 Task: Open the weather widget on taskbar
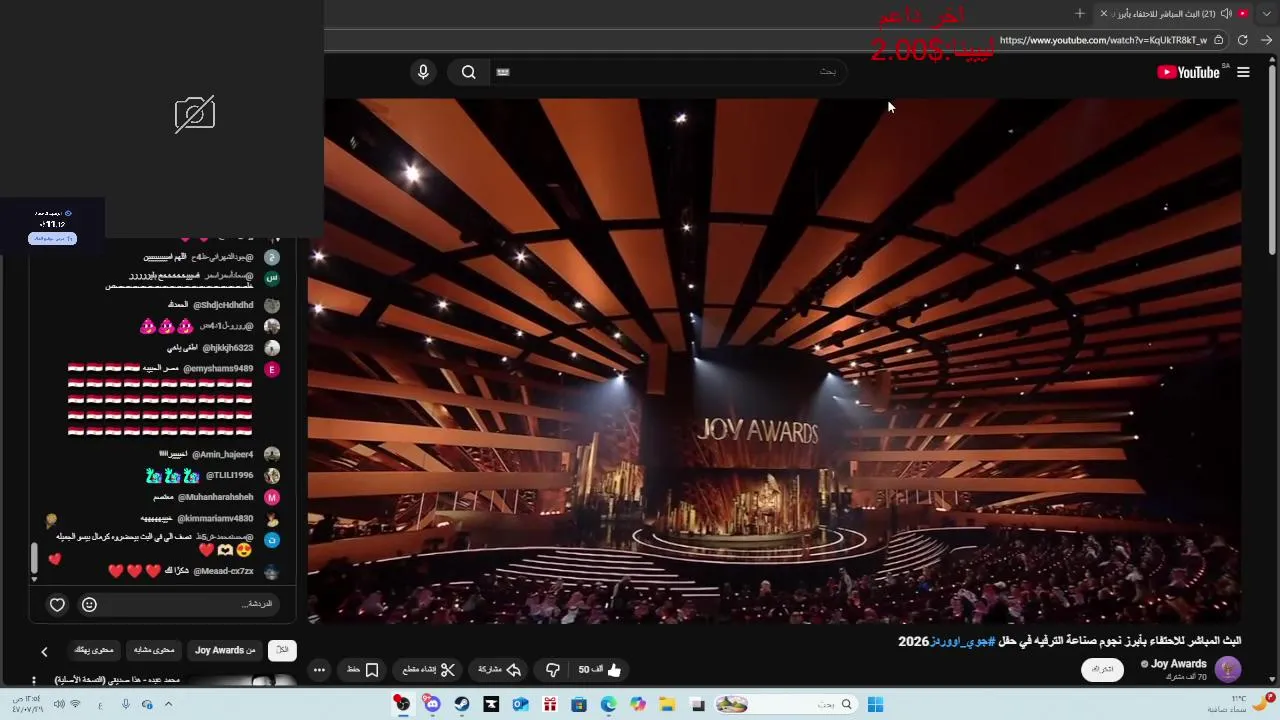click(1240, 704)
